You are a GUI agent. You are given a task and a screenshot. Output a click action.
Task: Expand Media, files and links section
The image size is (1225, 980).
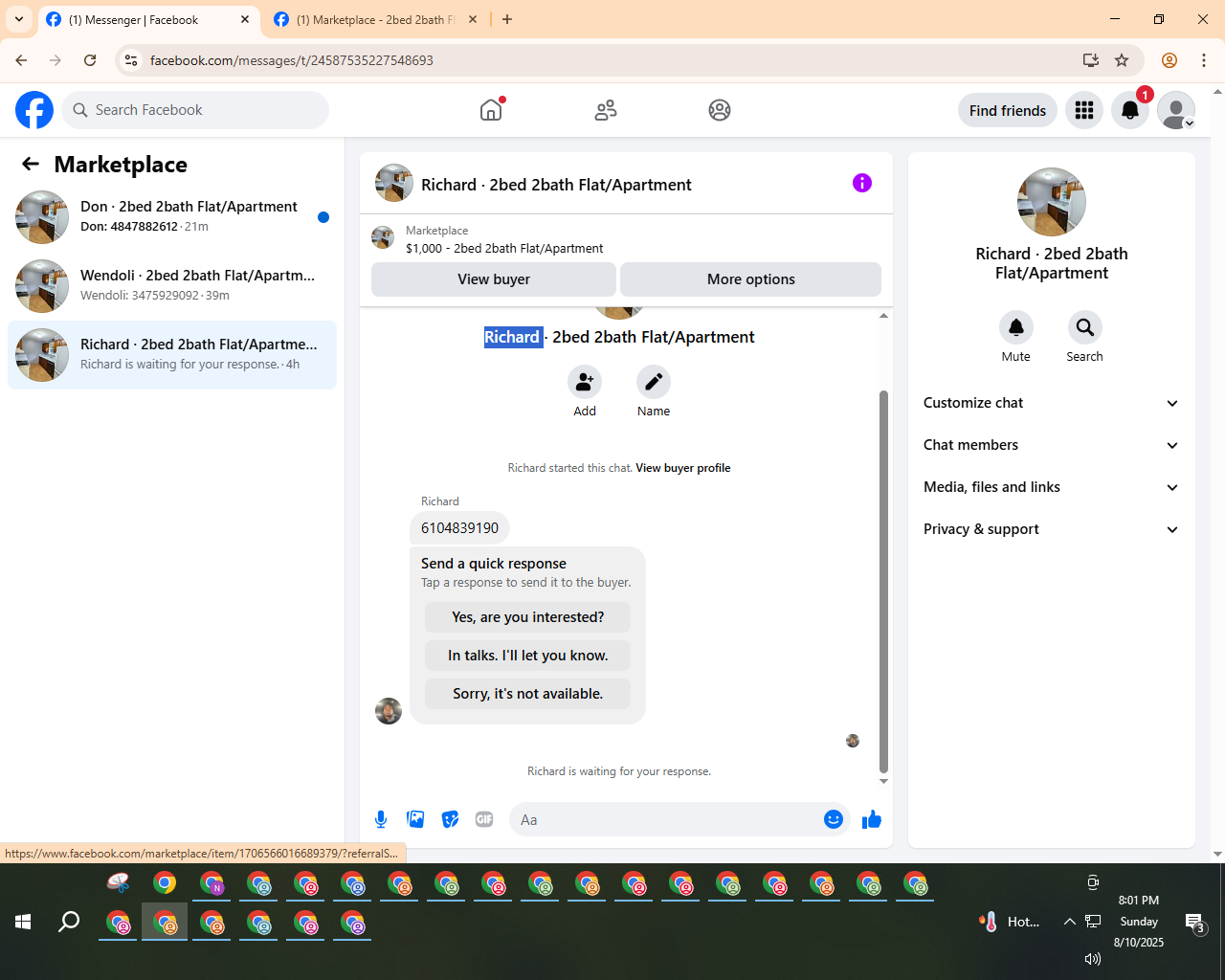pyautogui.click(x=1051, y=487)
